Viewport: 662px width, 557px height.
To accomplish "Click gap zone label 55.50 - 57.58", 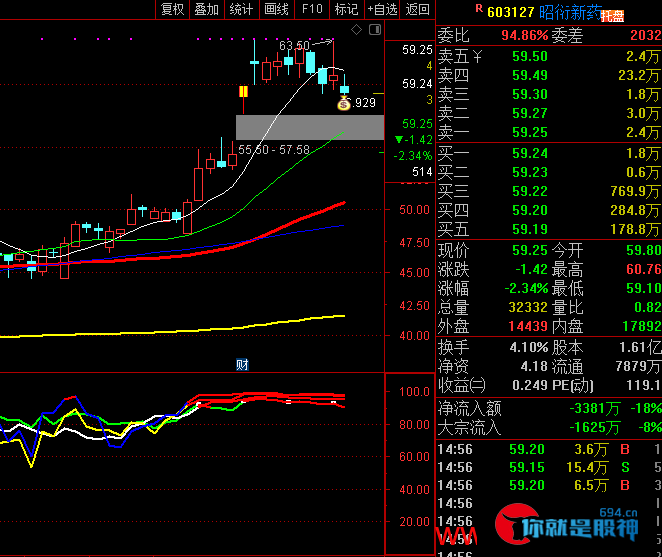I will 274,149.
